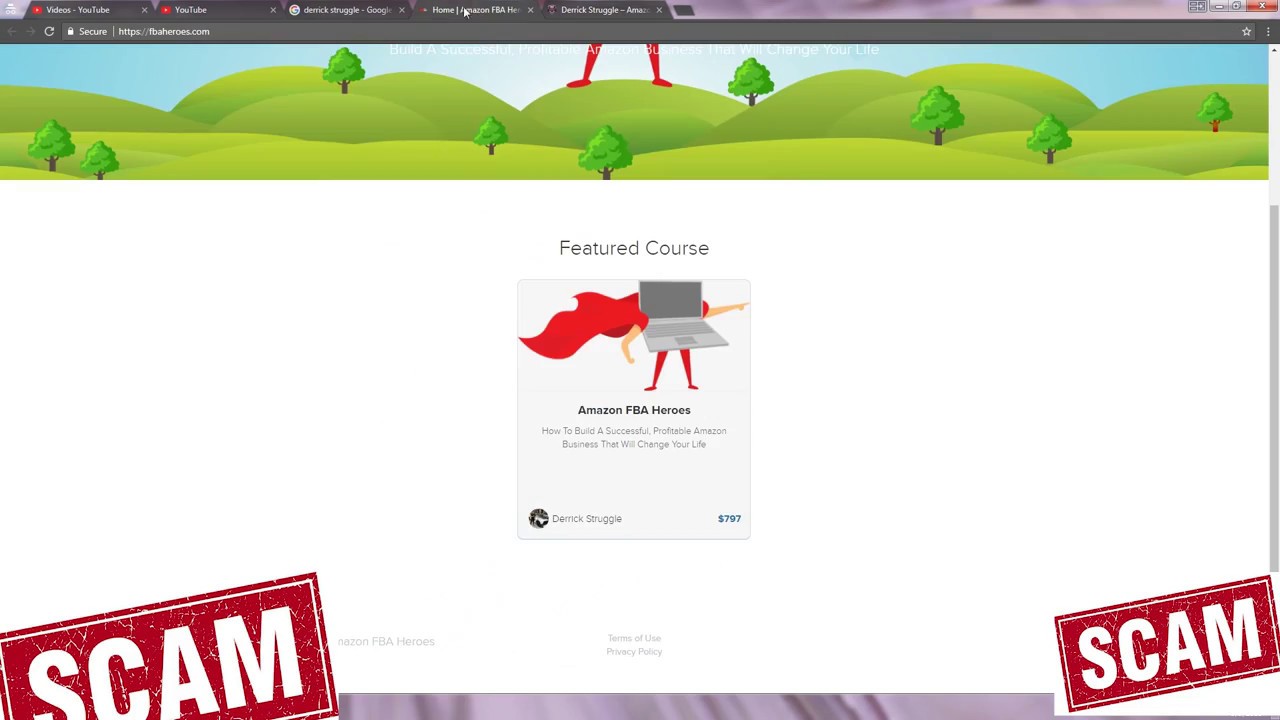Reload the fbaheroes.com page
Viewport: 1280px width, 720px height.
pyautogui.click(x=49, y=31)
